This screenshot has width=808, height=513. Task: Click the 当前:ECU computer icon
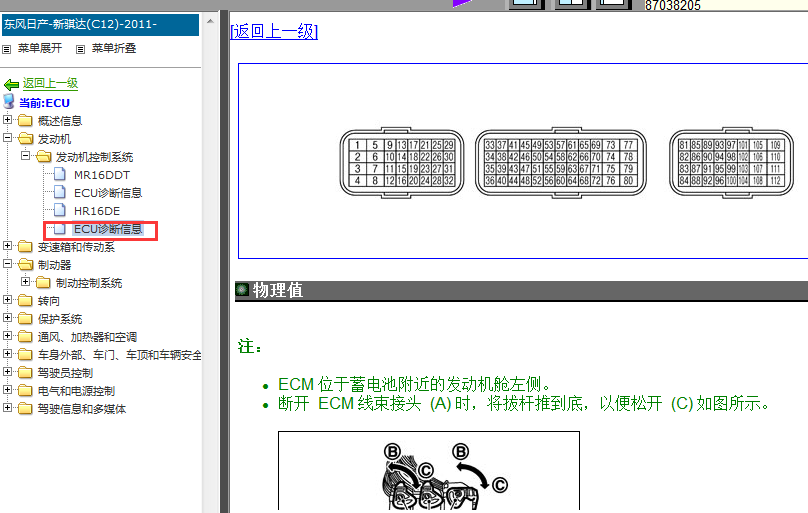tap(9, 101)
